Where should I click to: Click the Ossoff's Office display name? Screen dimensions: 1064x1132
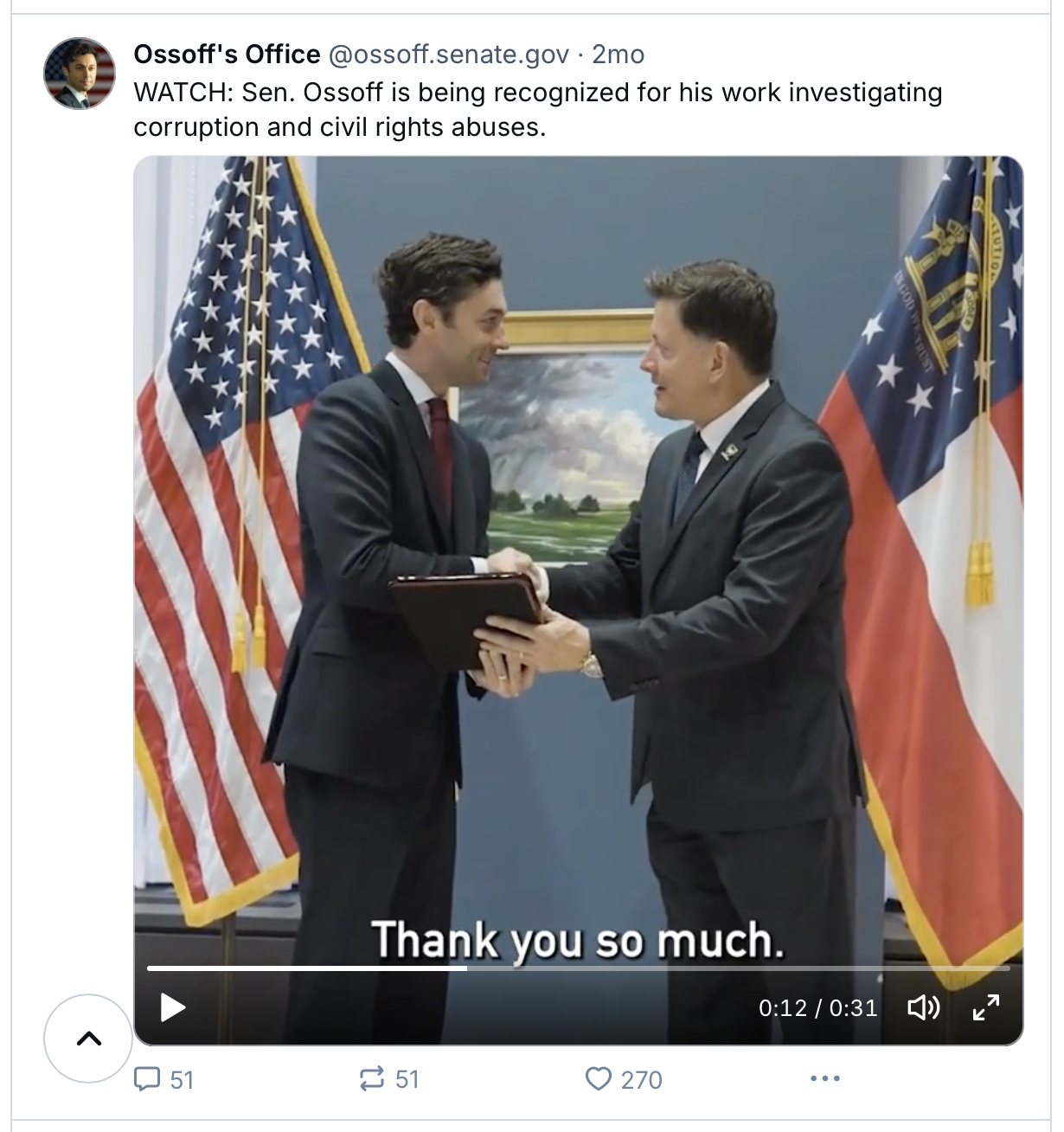(227, 55)
